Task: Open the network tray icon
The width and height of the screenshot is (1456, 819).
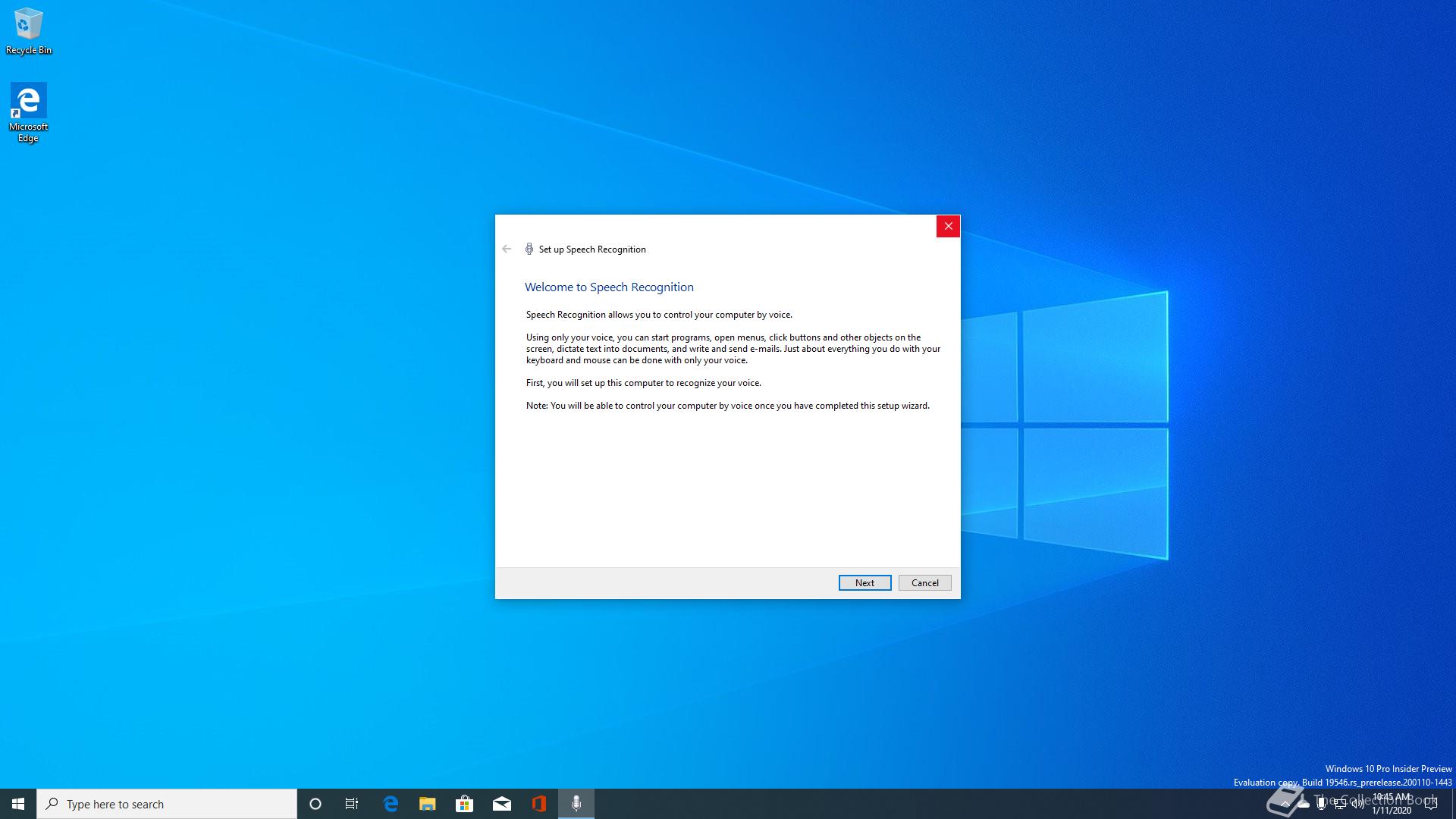Action: 1340,804
